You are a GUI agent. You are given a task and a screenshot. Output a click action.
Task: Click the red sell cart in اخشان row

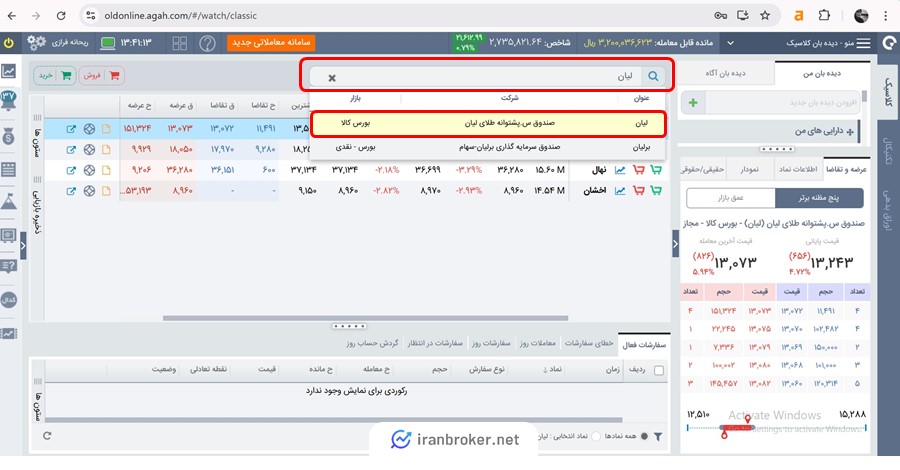pos(638,191)
